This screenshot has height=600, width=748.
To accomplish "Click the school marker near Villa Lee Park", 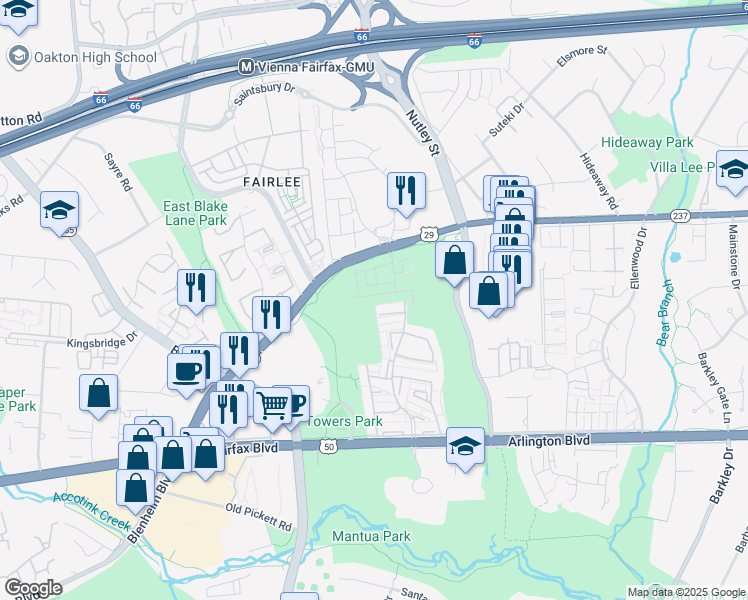I will click(x=735, y=169).
